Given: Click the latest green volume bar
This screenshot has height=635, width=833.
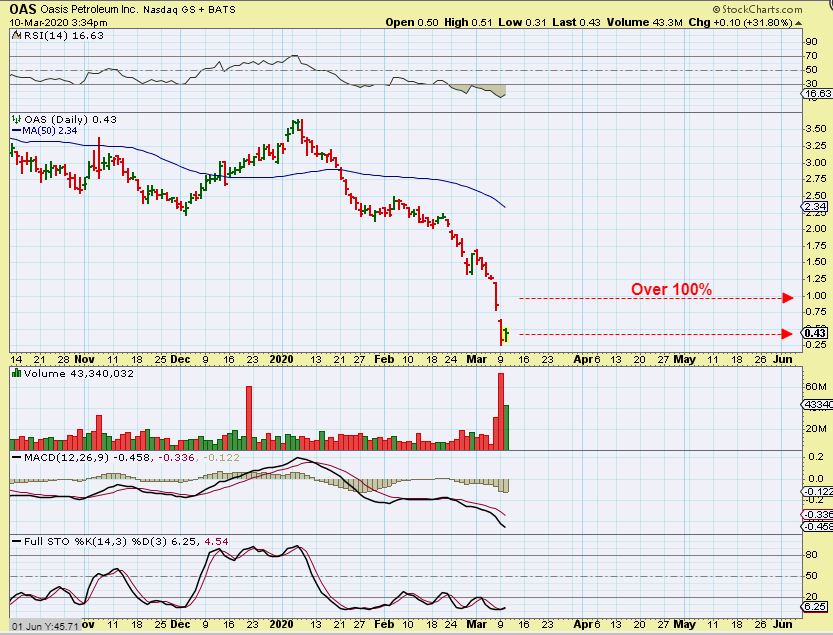Looking at the screenshot, I should 506,428.
